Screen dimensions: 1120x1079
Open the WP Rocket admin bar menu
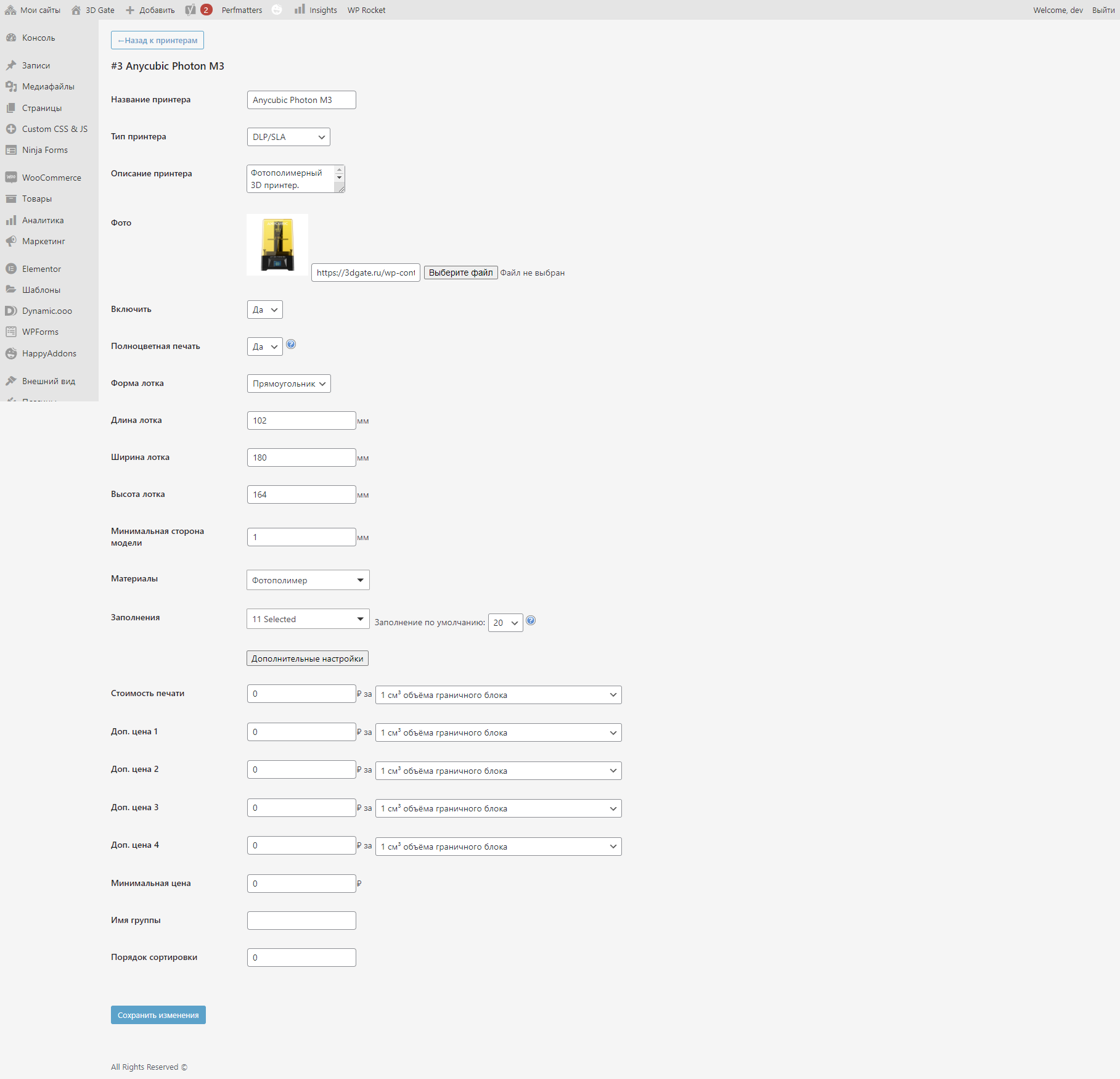[366, 10]
